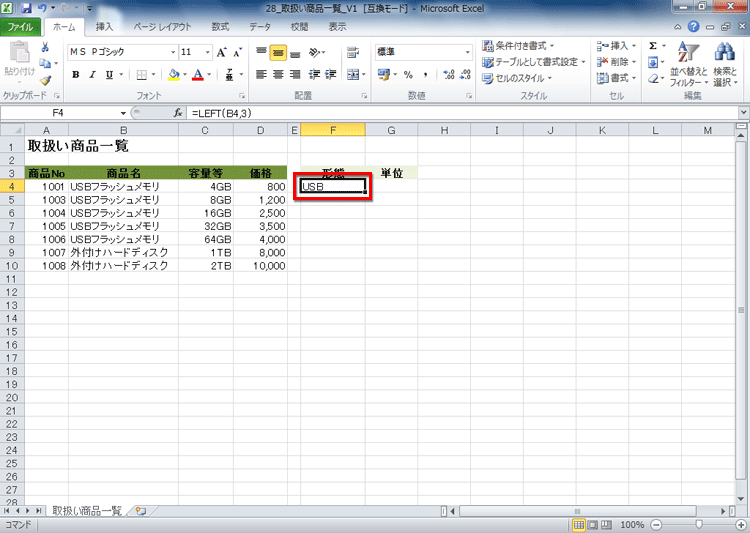Open the font size dropdown
The width and height of the screenshot is (750, 533).
coord(208,52)
